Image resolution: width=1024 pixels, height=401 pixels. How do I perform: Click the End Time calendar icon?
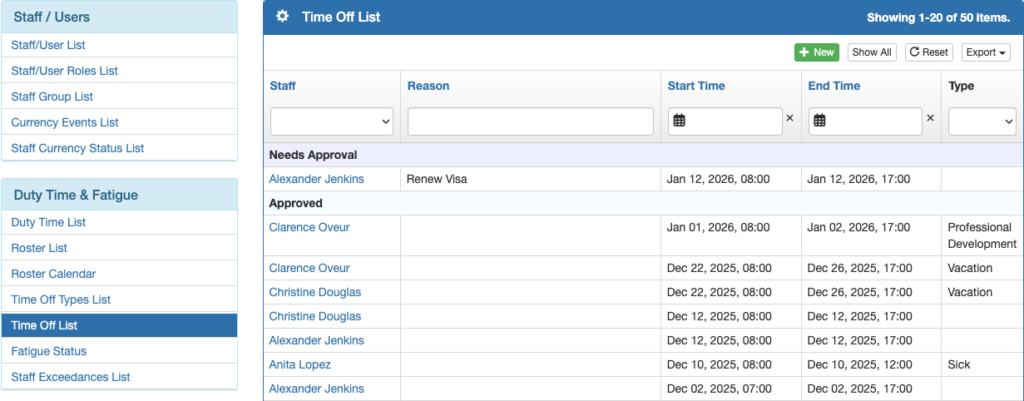(819, 121)
